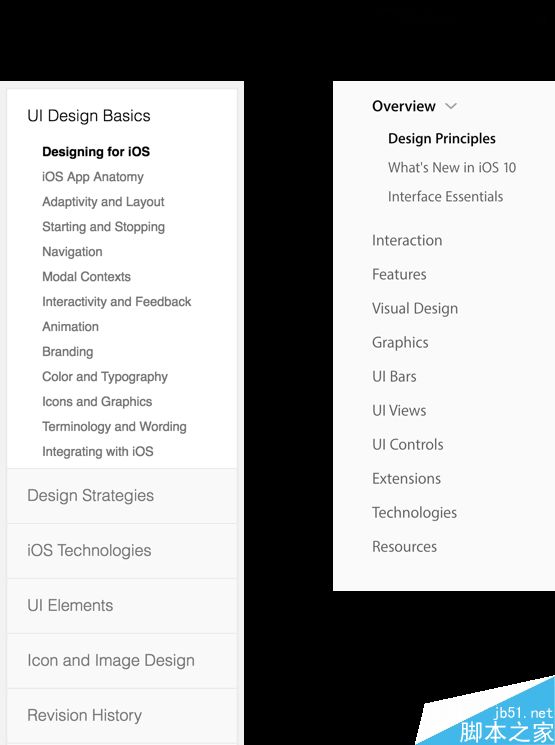This screenshot has width=555, height=745.
Task: Open Interface Essentials item
Action: click(x=445, y=197)
